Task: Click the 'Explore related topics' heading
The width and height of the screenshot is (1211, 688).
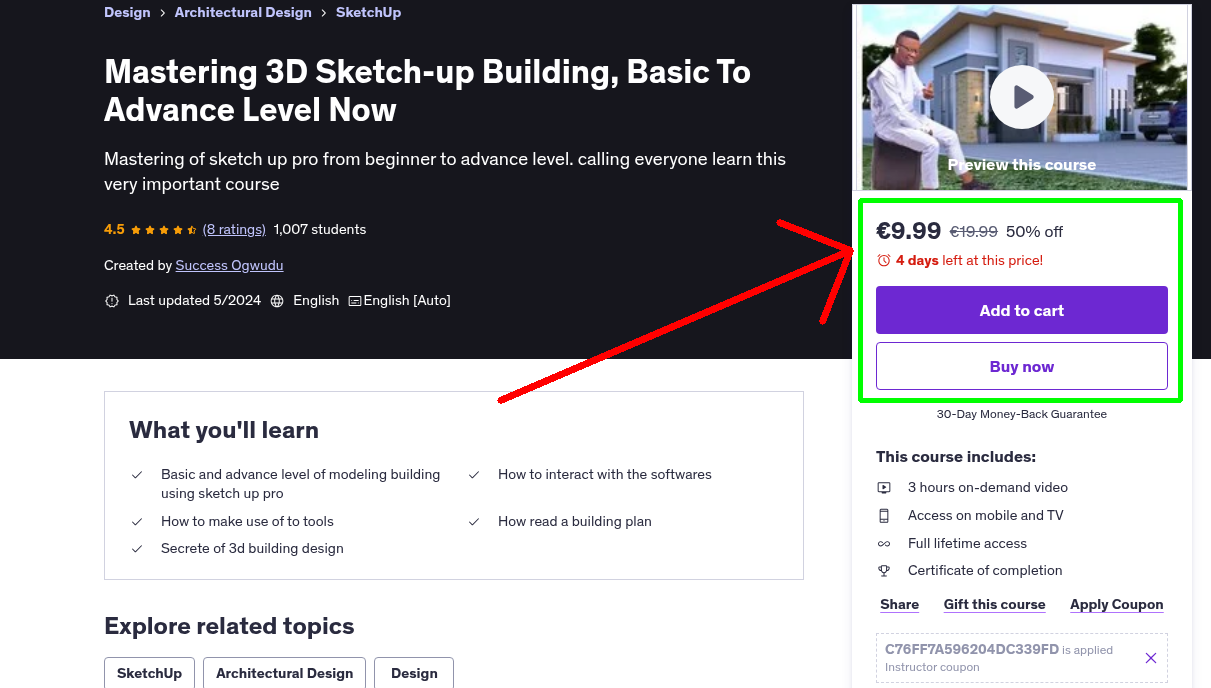Action: pyautogui.click(x=229, y=627)
